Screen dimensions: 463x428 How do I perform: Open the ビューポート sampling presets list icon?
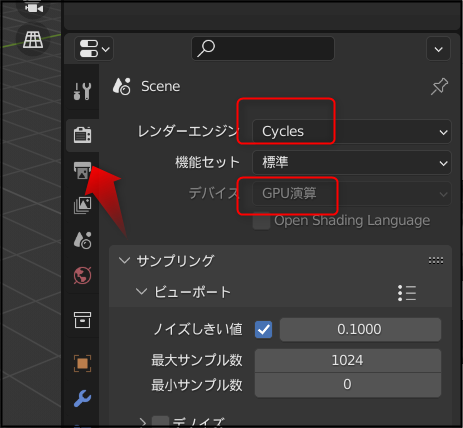pyautogui.click(x=407, y=293)
